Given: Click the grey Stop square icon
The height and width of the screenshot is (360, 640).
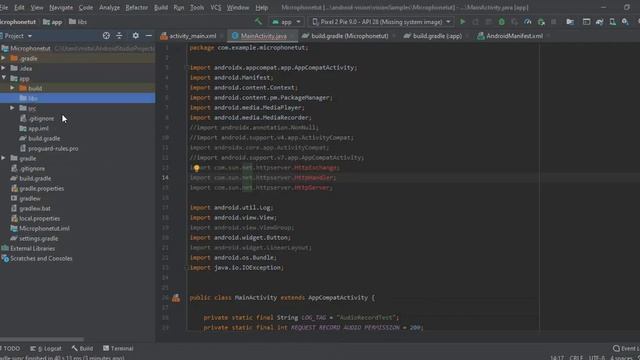Looking at the screenshot, I should 554,22.
